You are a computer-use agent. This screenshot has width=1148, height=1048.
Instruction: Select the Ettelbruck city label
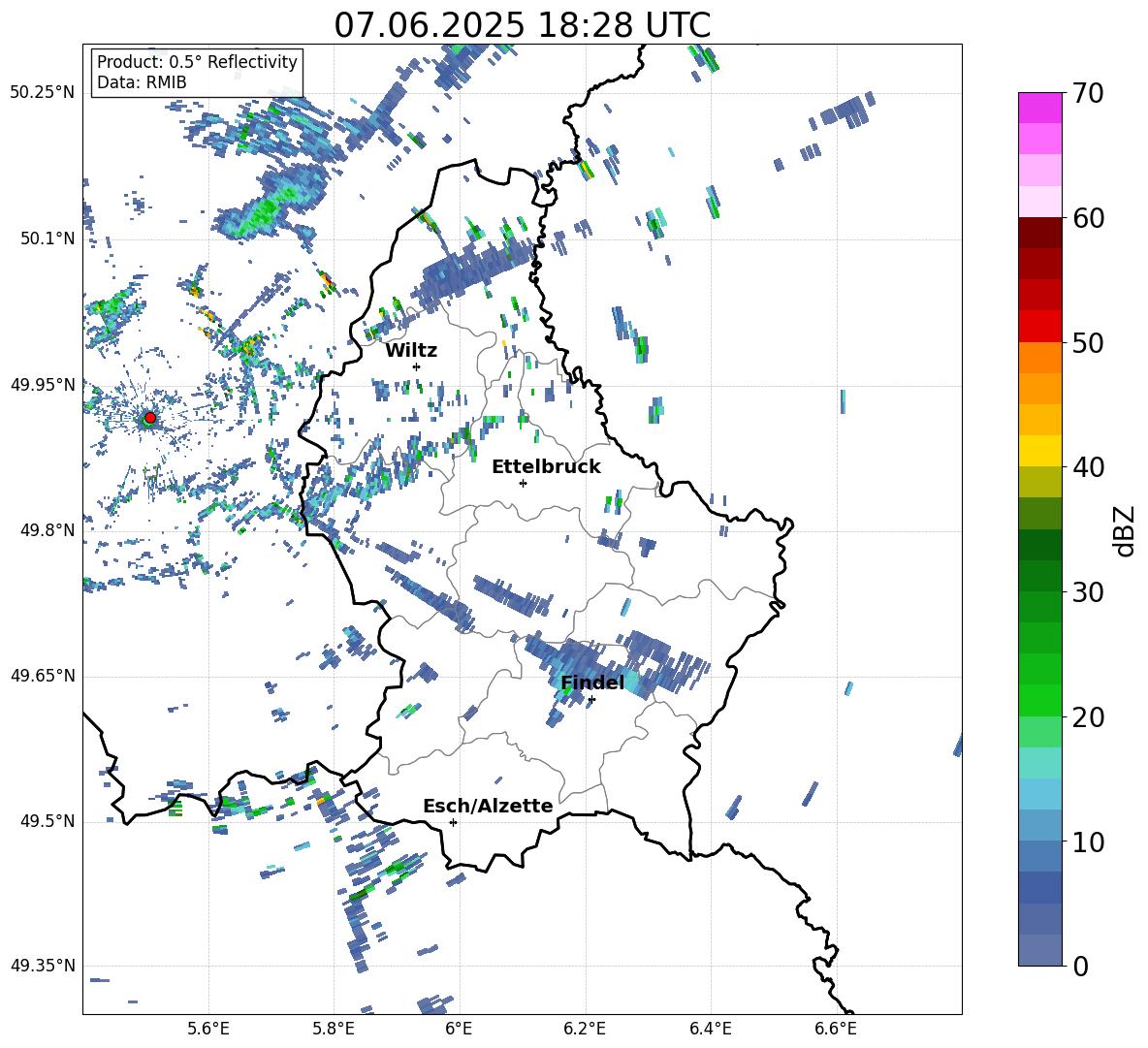coord(546,467)
